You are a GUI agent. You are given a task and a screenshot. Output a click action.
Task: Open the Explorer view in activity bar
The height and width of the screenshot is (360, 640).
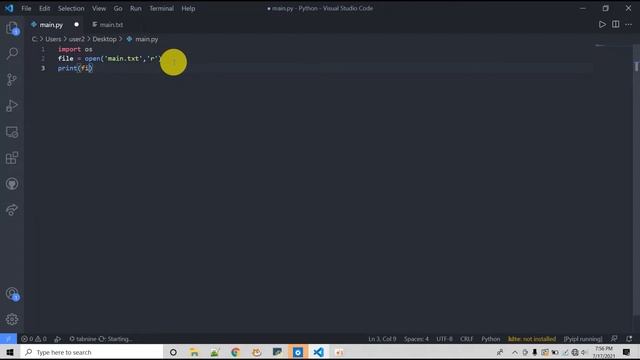[12, 28]
